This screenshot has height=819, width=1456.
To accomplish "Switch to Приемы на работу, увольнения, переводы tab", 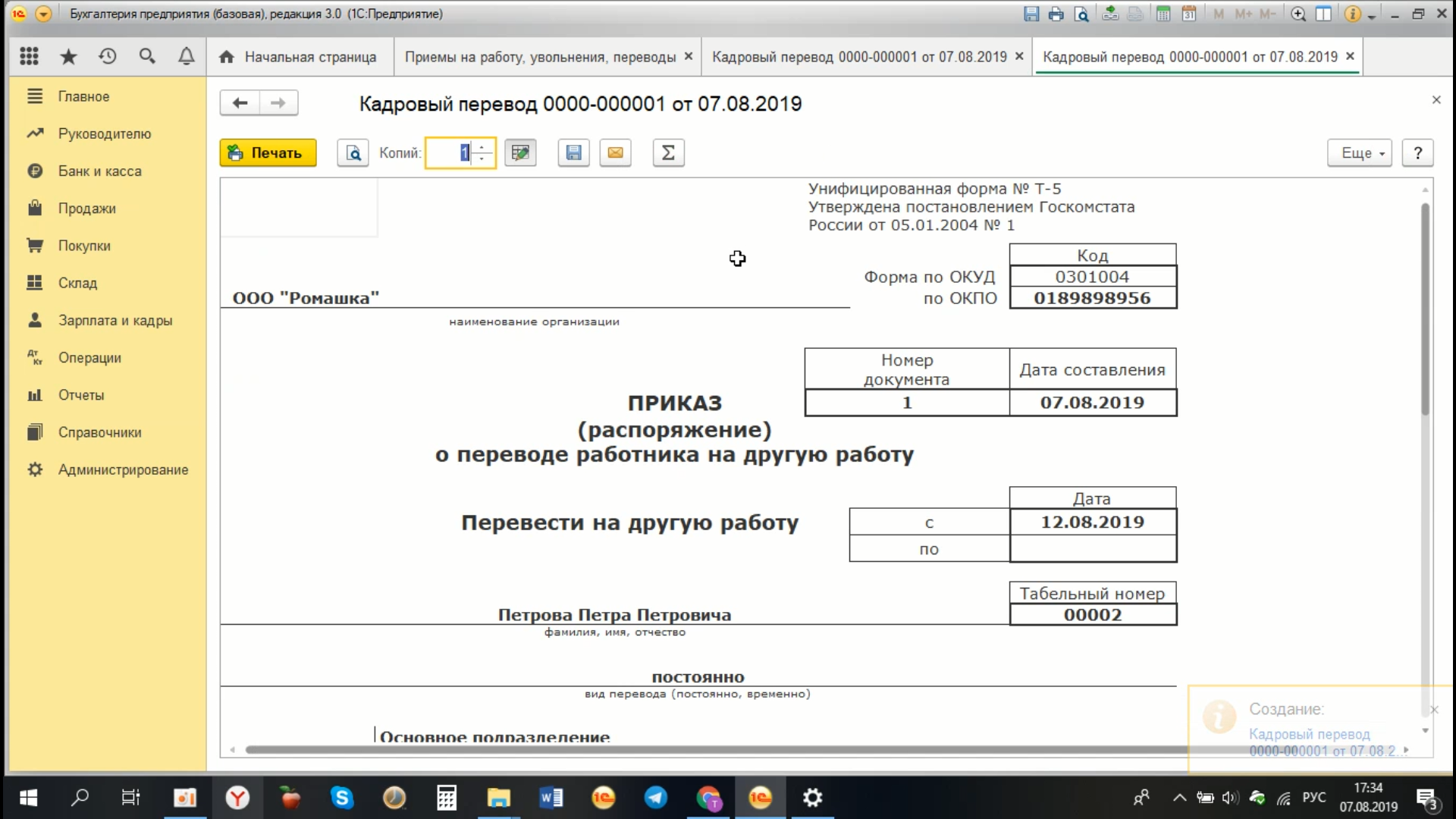I will [540, 57].
